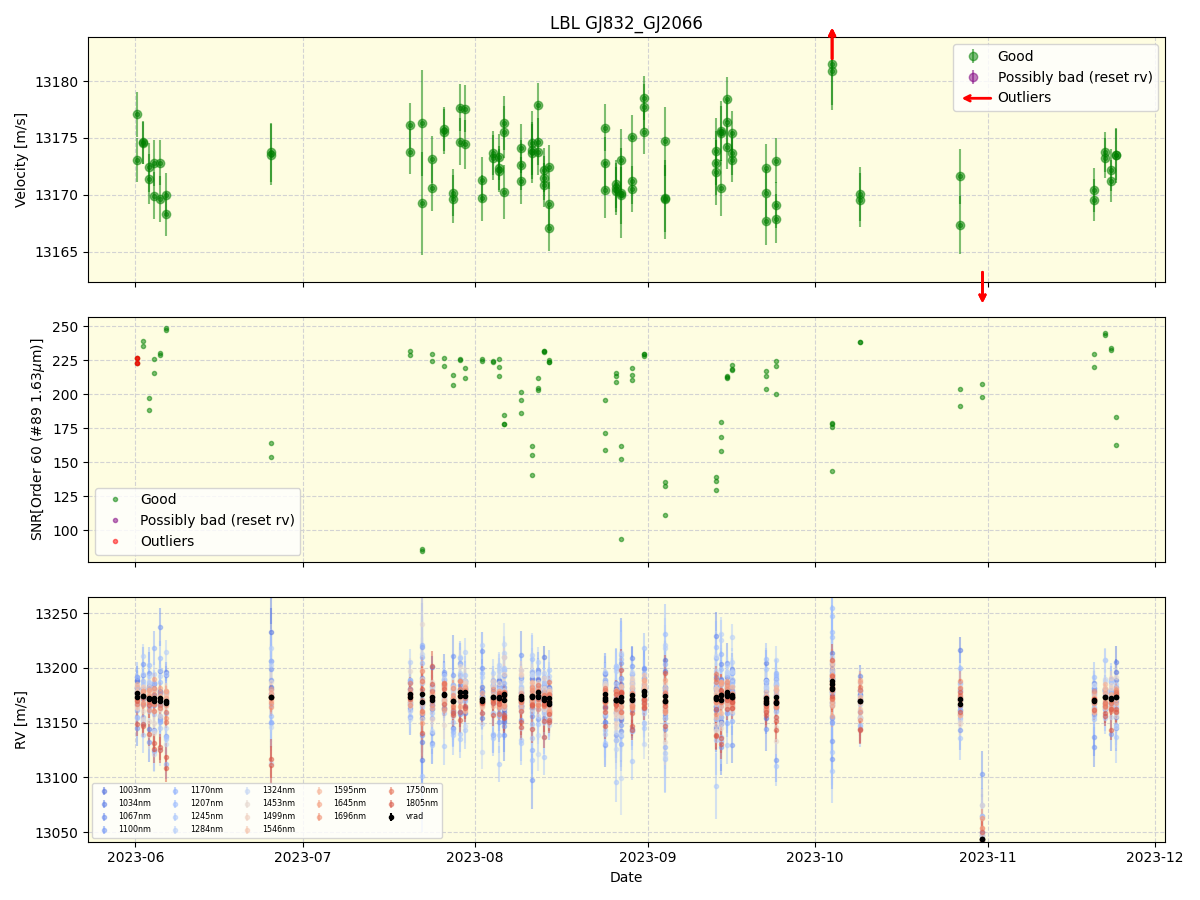Screen dimensions: 1200x900
Task: Click the 2023-12 date tick label
Action: [x=1155, y=857]
